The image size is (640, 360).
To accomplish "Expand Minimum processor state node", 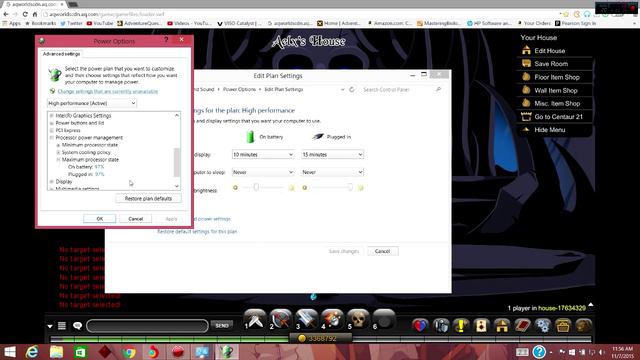I will (x=58, y=145).
